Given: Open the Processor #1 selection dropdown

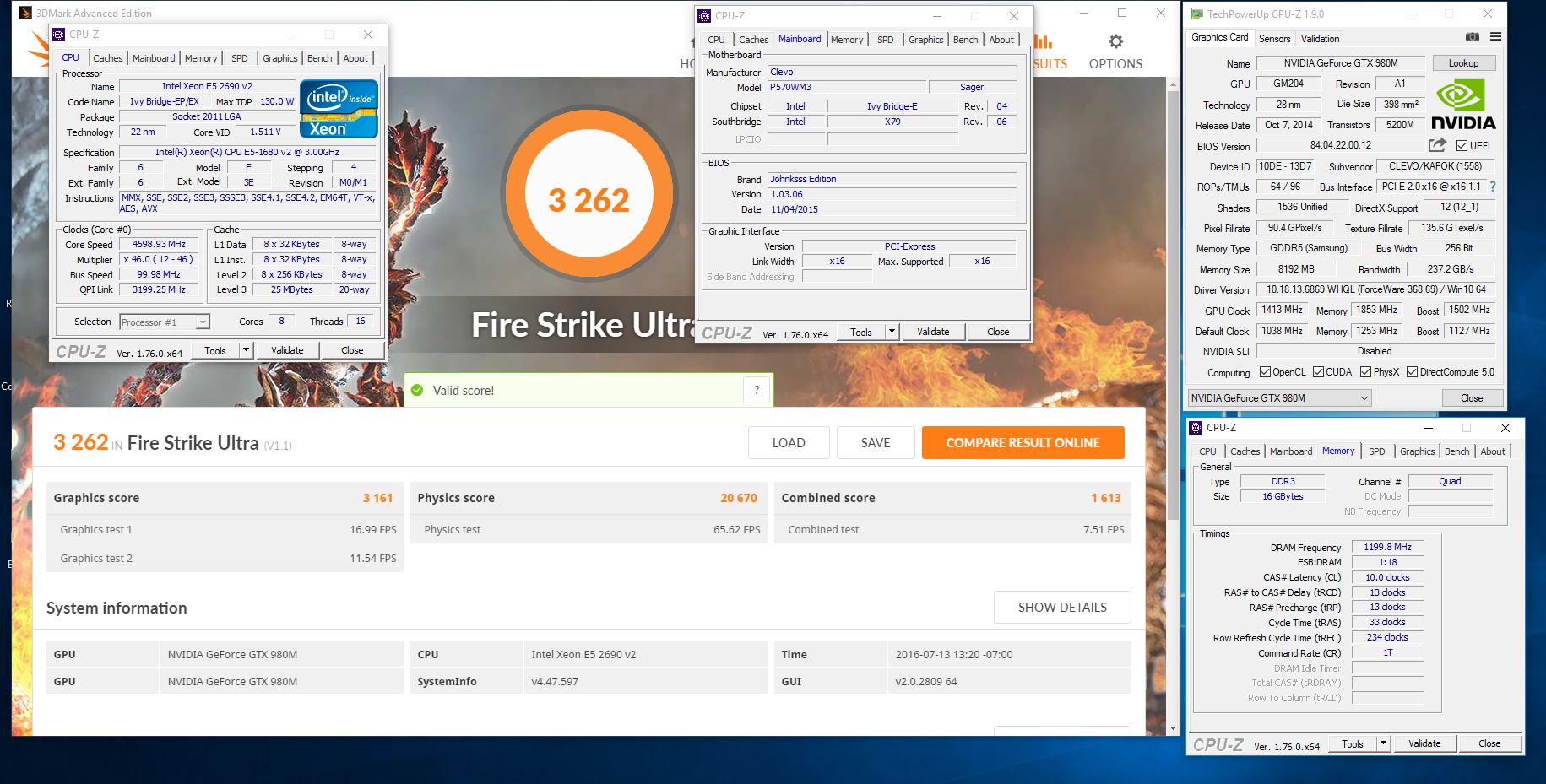Looking at the screenshot, I should pos(165,322).
